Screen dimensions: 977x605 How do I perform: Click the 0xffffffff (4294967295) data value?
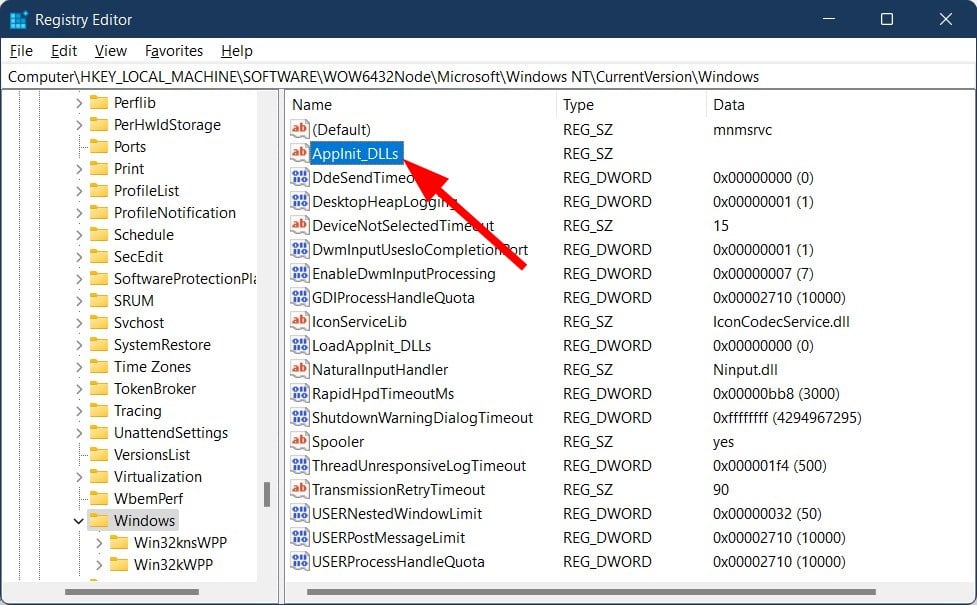coord(787,417)
